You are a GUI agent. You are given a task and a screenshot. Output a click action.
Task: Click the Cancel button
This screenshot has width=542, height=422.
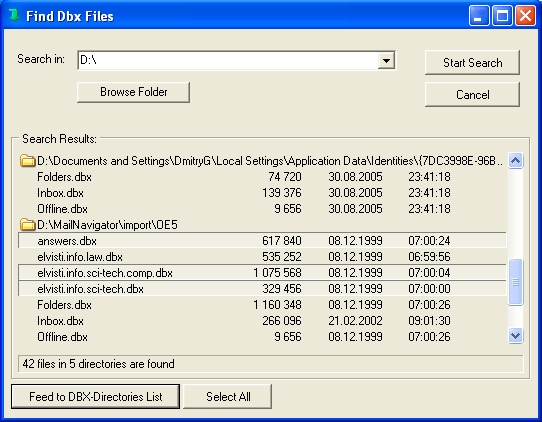pyautogui.click(x=472, y=94)
